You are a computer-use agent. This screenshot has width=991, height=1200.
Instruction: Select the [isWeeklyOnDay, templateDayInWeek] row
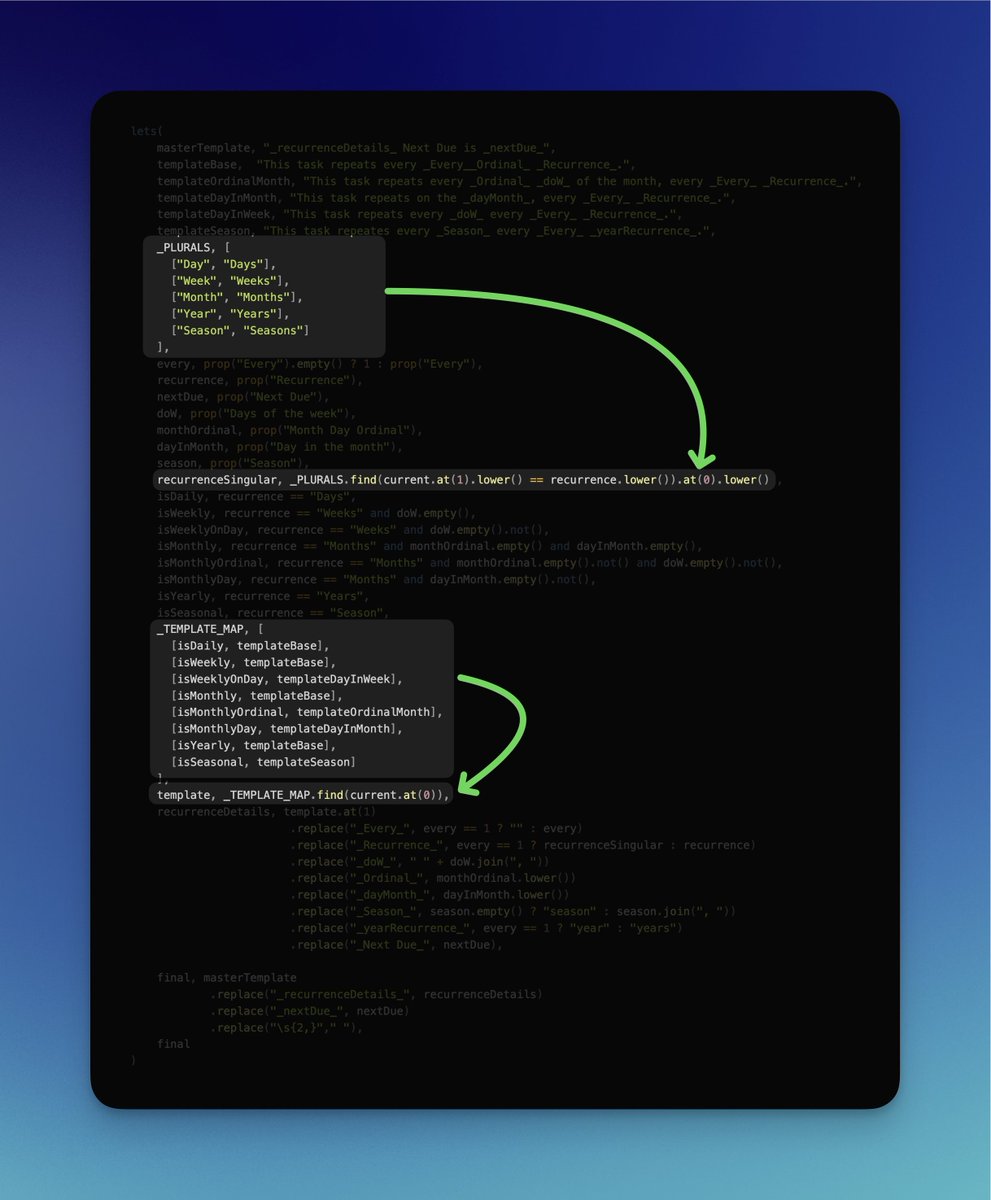point(286,679)
